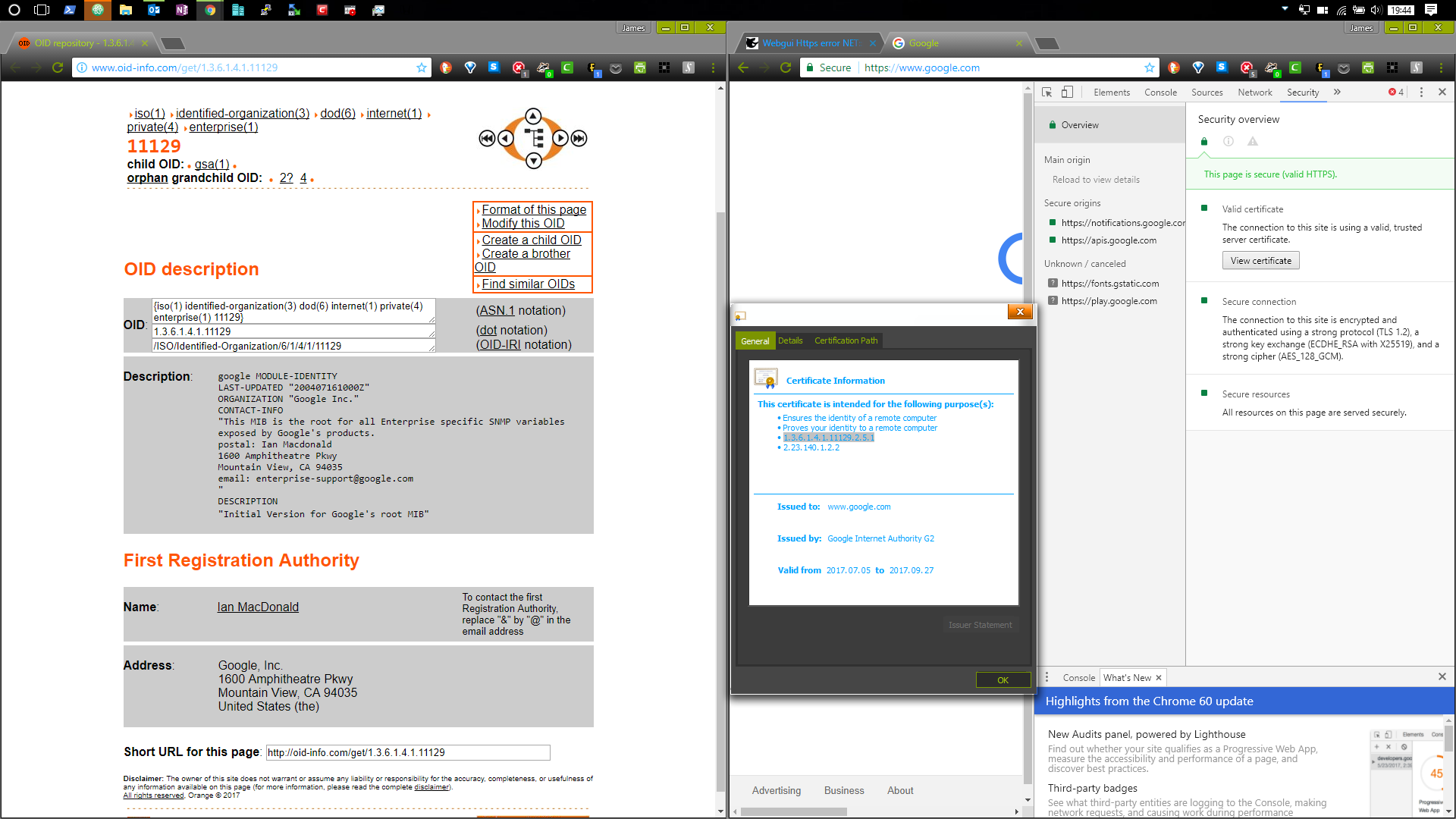Open OneNote from the taskbar
Screen dimensions: 1456x819
coord(182,10)
